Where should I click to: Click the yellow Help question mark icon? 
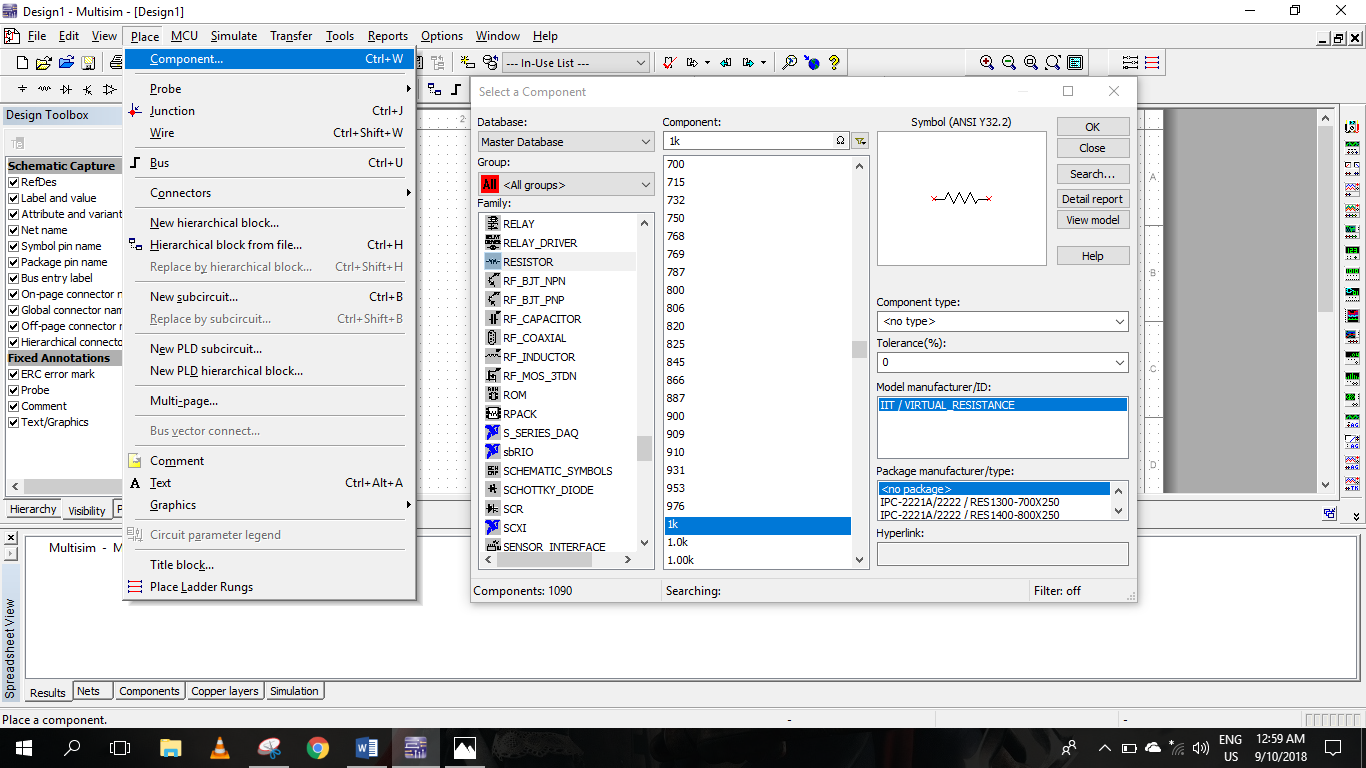tap(834, 62)
